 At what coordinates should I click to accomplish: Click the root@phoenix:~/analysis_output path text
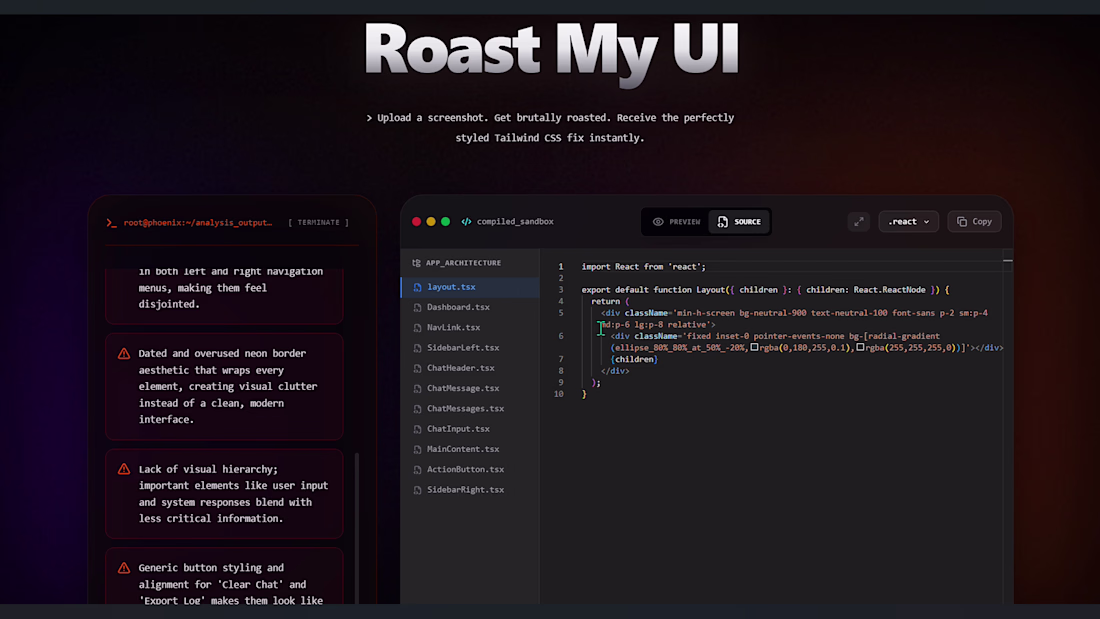(x=198, y=222)
